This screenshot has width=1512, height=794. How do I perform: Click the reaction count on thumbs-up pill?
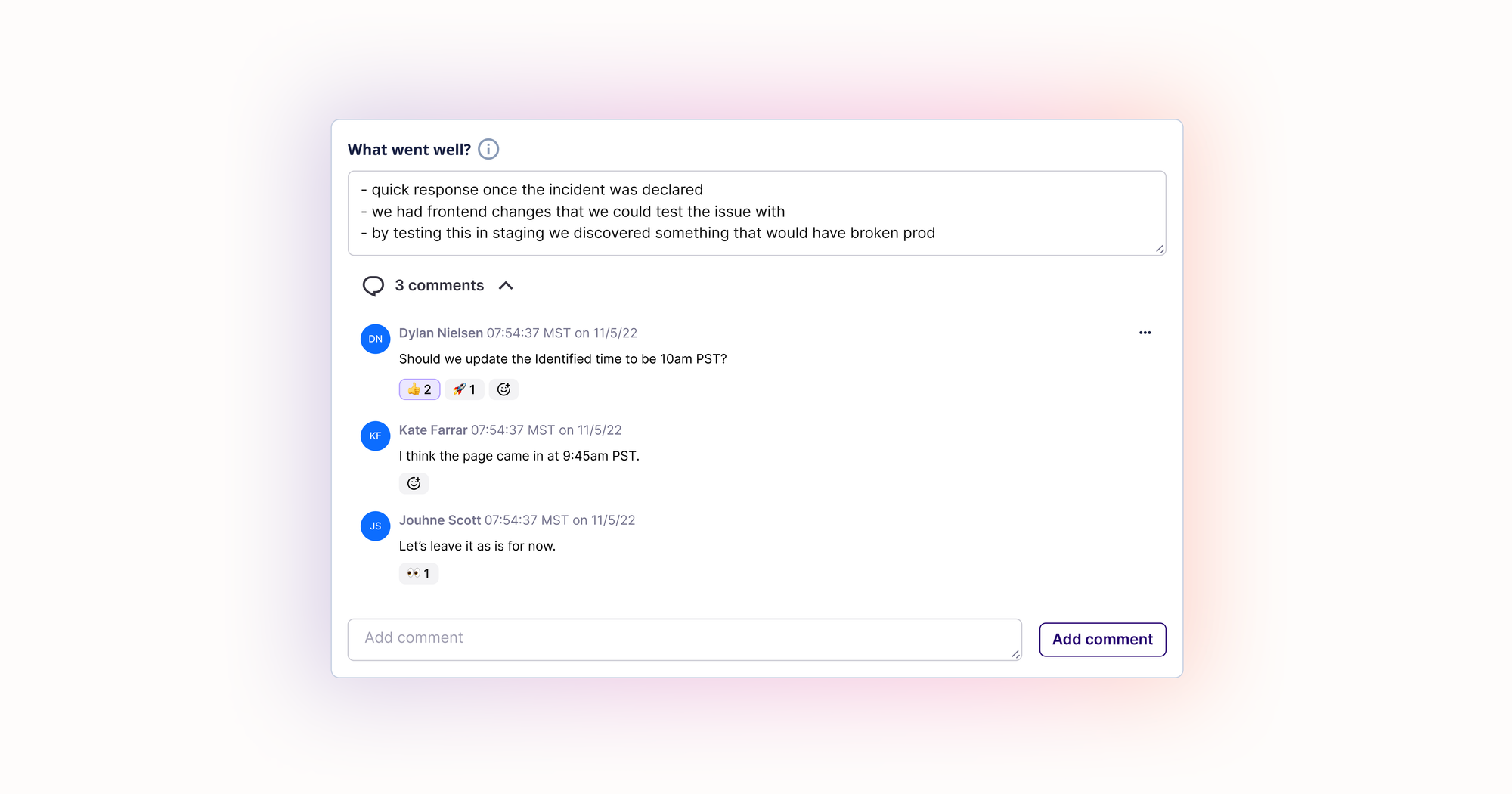(427, 389)
